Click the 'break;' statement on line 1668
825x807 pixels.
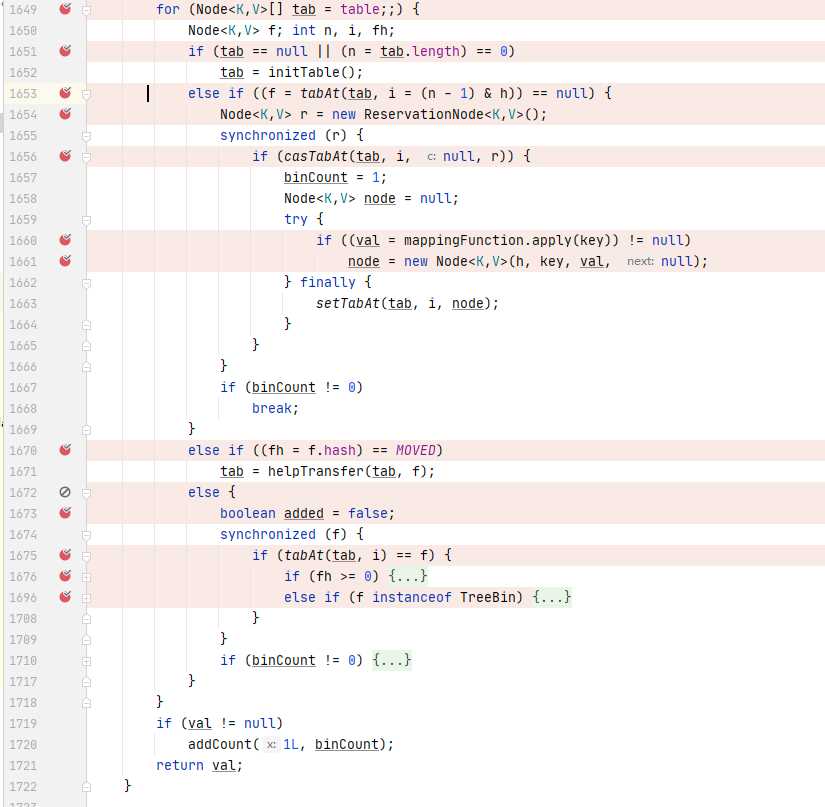[275, 408]
